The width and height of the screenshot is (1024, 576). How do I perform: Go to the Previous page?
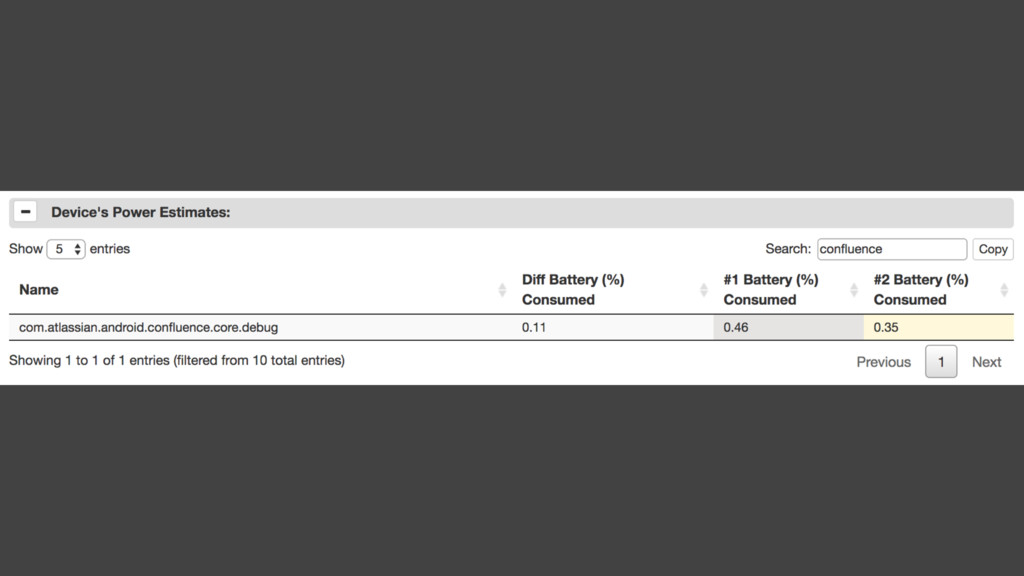[884, 362]
